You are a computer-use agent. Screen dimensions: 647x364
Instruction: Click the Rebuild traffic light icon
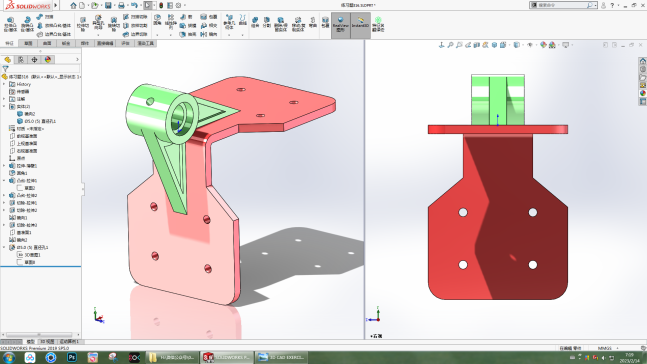coord(161,5)
